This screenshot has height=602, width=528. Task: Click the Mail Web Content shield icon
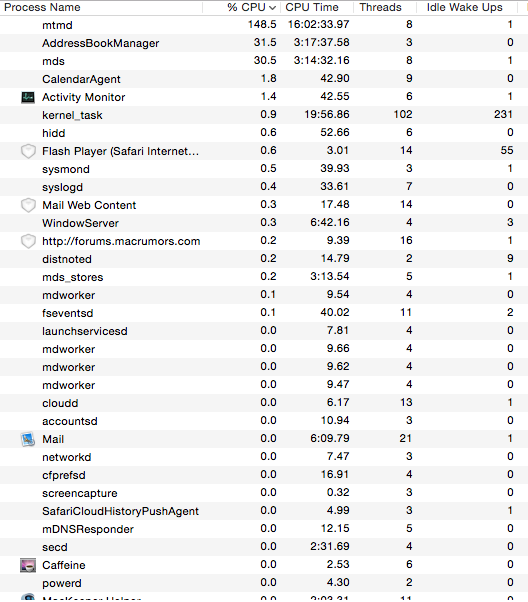pyautogui.click(x=28, y=205)
